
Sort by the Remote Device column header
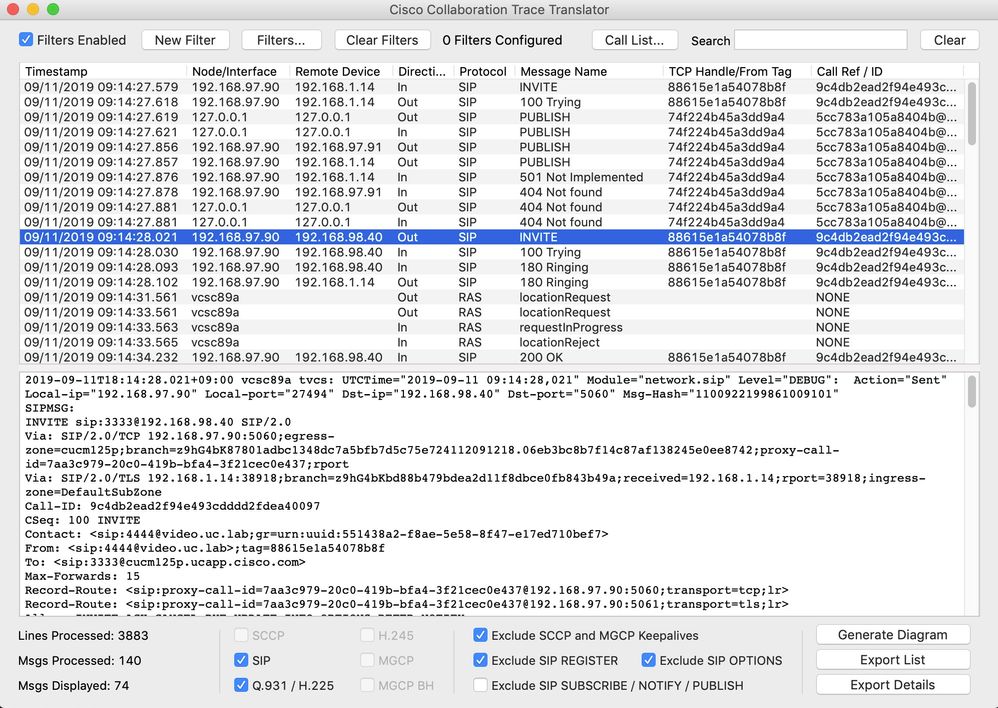[341, 71]
